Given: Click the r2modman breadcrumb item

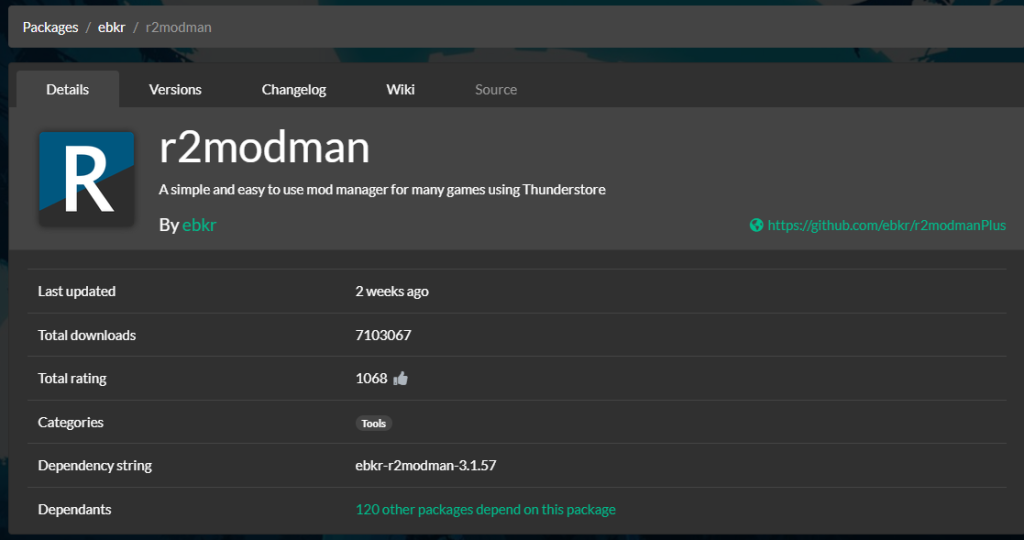Looking at the screenshot, I should [178, 27].
